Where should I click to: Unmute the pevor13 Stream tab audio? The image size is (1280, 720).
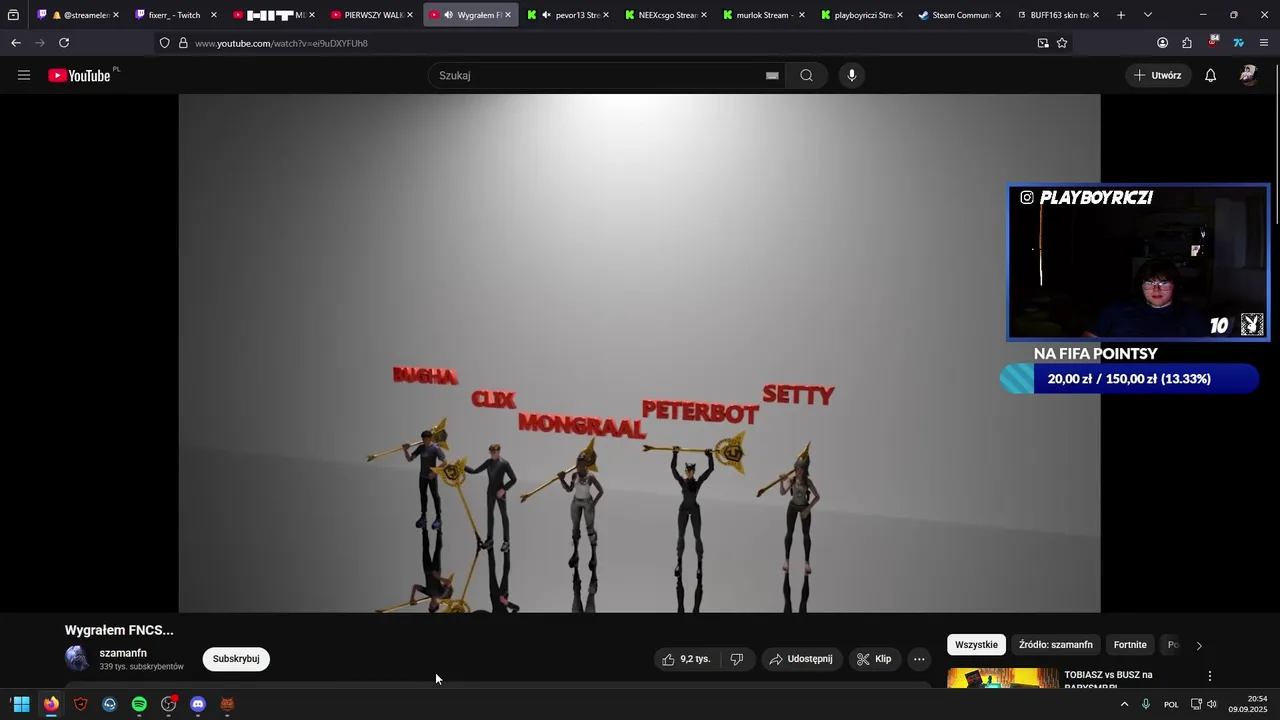[546, 15]
